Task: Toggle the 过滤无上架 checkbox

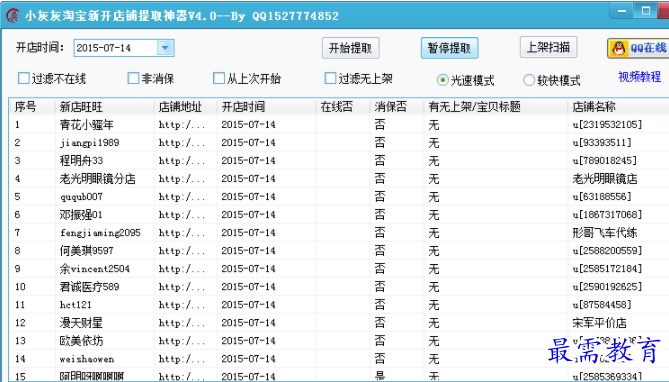Action: pyautogui.click(x=330, y=78)
